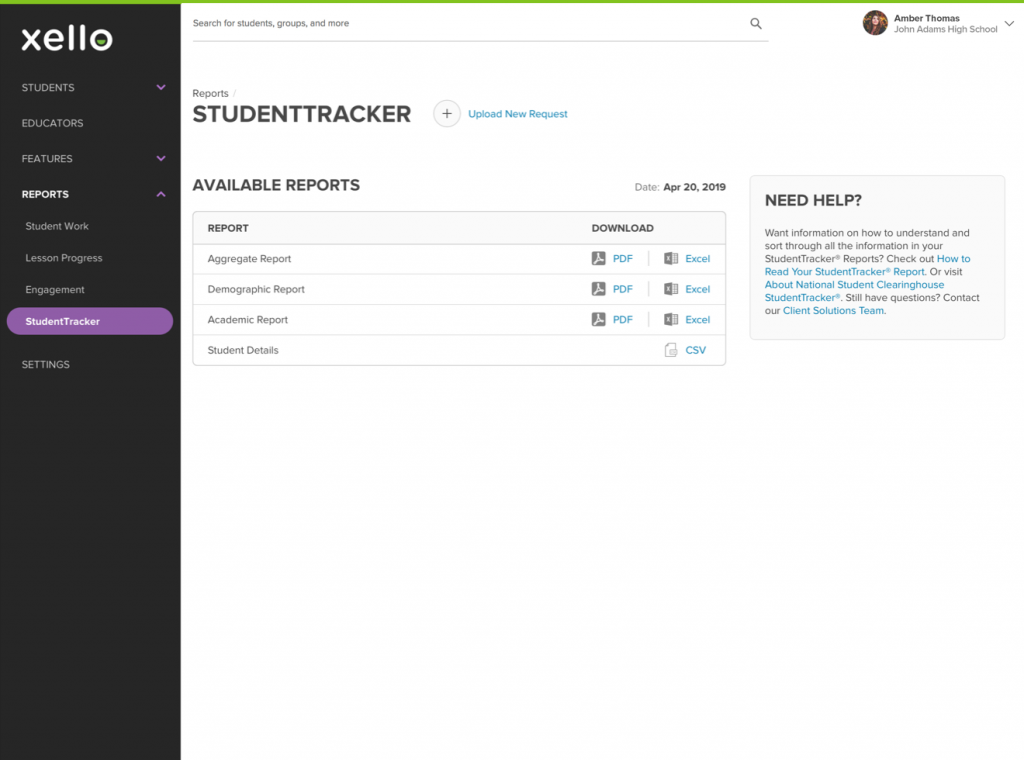
Task: Click John Adams High School text
Action: coord(946,29)
